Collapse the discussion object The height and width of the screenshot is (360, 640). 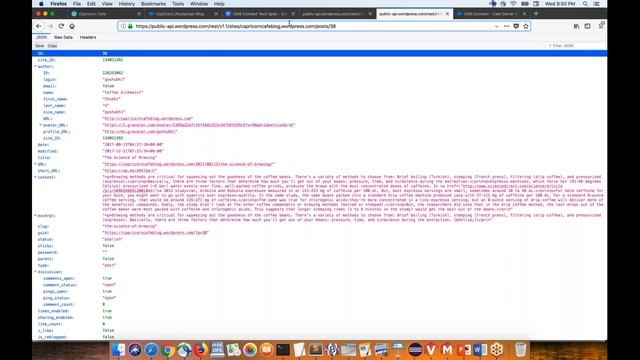[35, 272]
